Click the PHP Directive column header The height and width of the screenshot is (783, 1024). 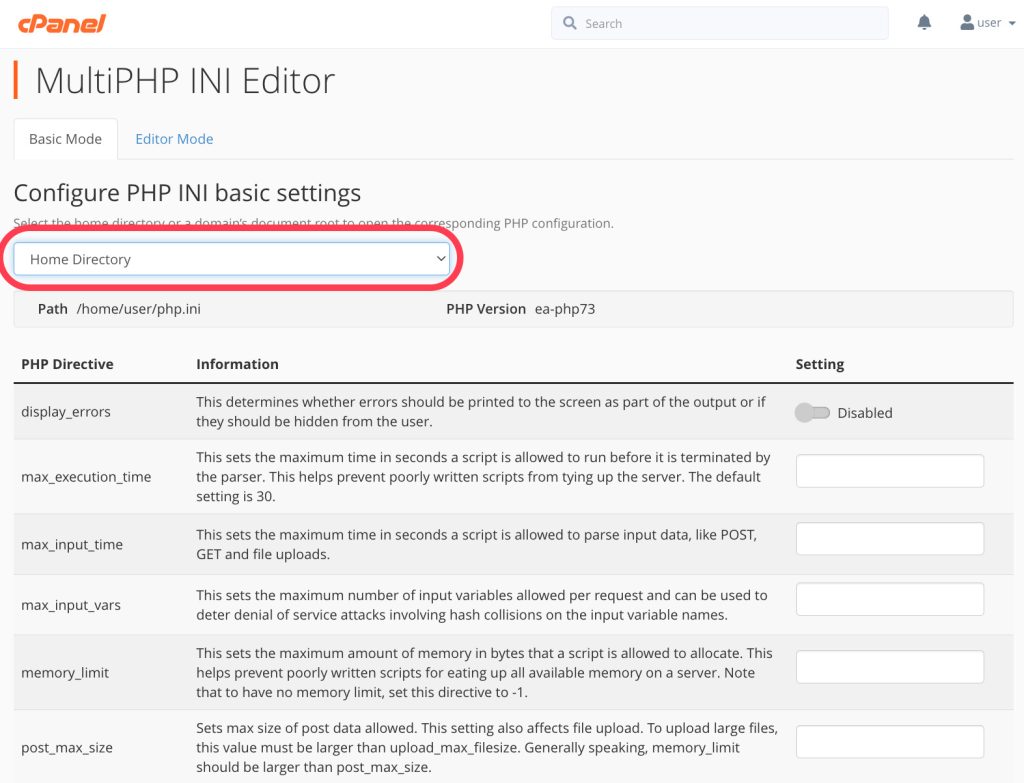(67, 364)
